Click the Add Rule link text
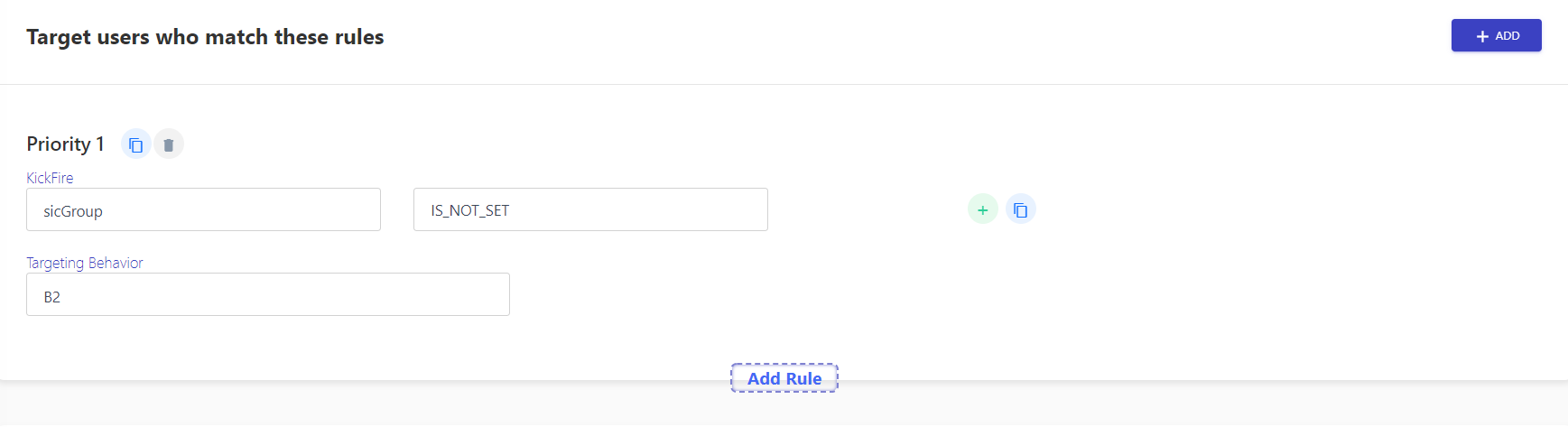 [784, 378]
